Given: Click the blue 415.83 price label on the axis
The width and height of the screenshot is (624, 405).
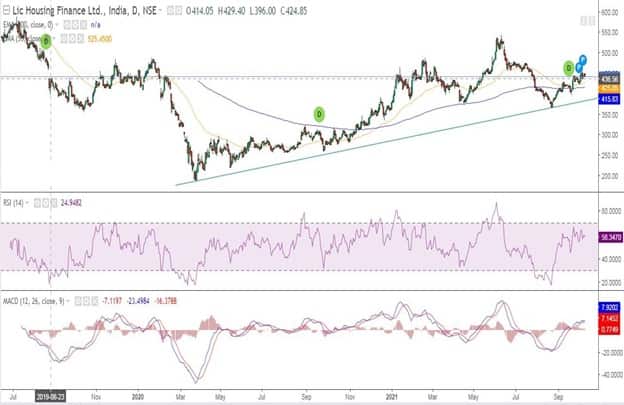Looking at the screenshot, I should pyautogui.click(x=609, y=99).
